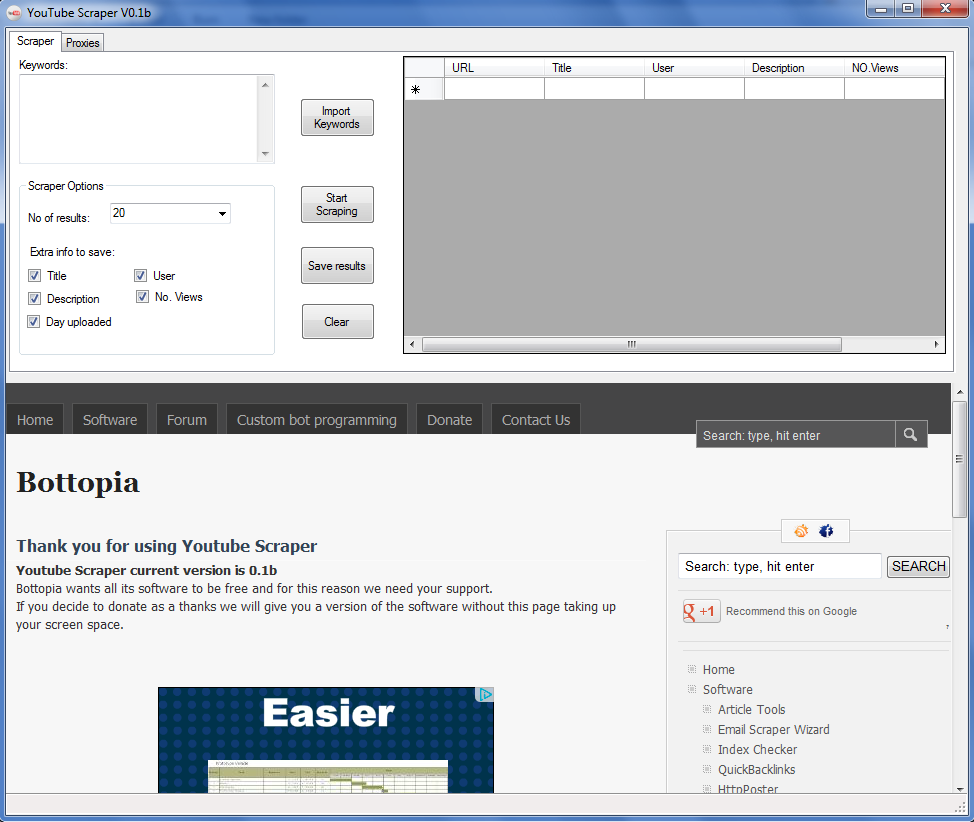Click the web page scroll up arrow
The height and width of the screenshot is (822, 974).
pos(960,393)
